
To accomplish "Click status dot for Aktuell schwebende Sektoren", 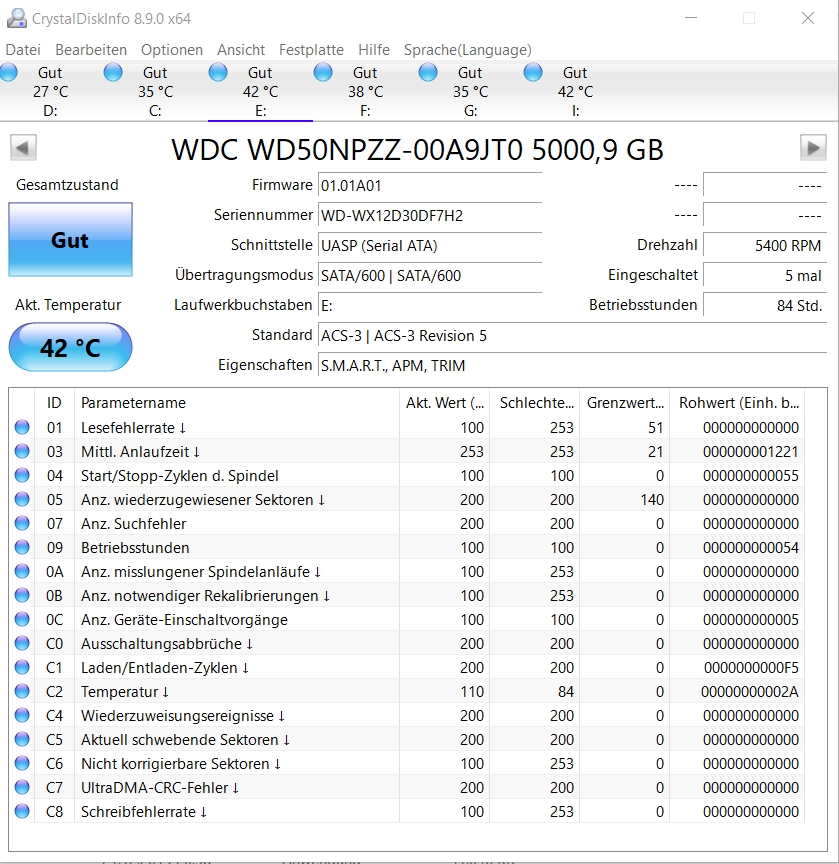I will coord(22,739).
